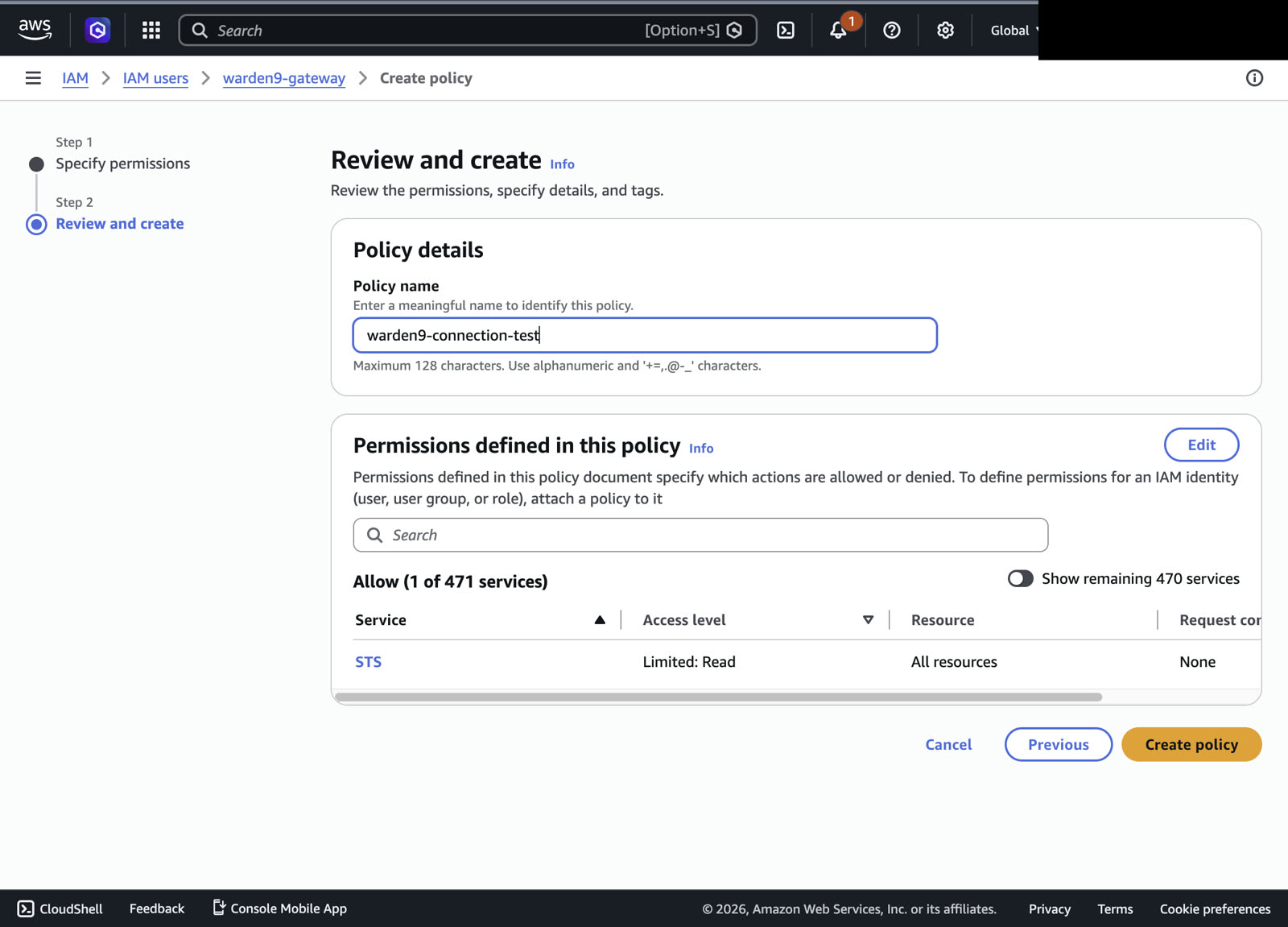Screen dimensions: 1288x927
Task: Open the settings gear
Action: tap(945, 31)
